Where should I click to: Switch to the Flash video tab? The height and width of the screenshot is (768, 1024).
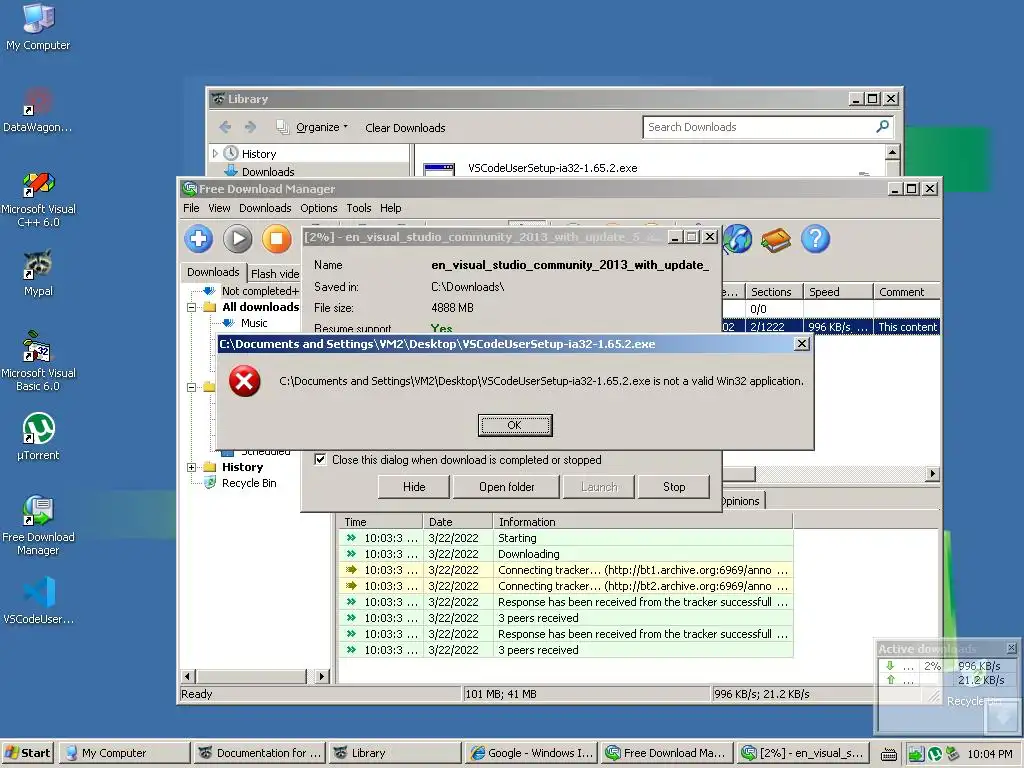(x=274, y=274)
